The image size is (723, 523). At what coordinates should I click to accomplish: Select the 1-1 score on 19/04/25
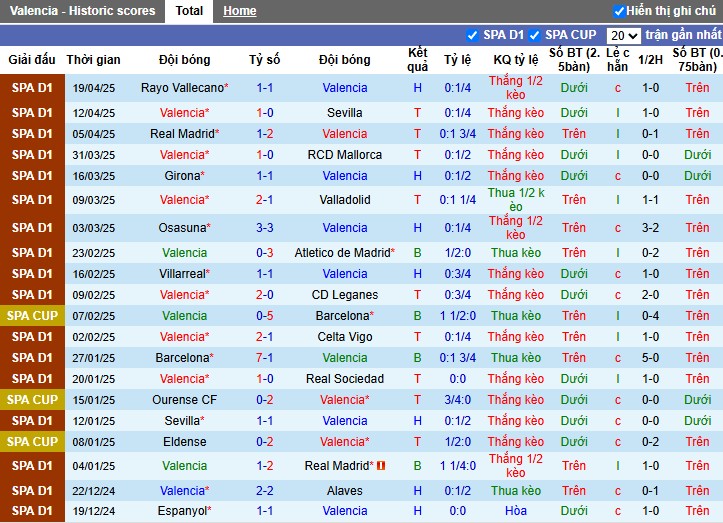coord(265,88)
